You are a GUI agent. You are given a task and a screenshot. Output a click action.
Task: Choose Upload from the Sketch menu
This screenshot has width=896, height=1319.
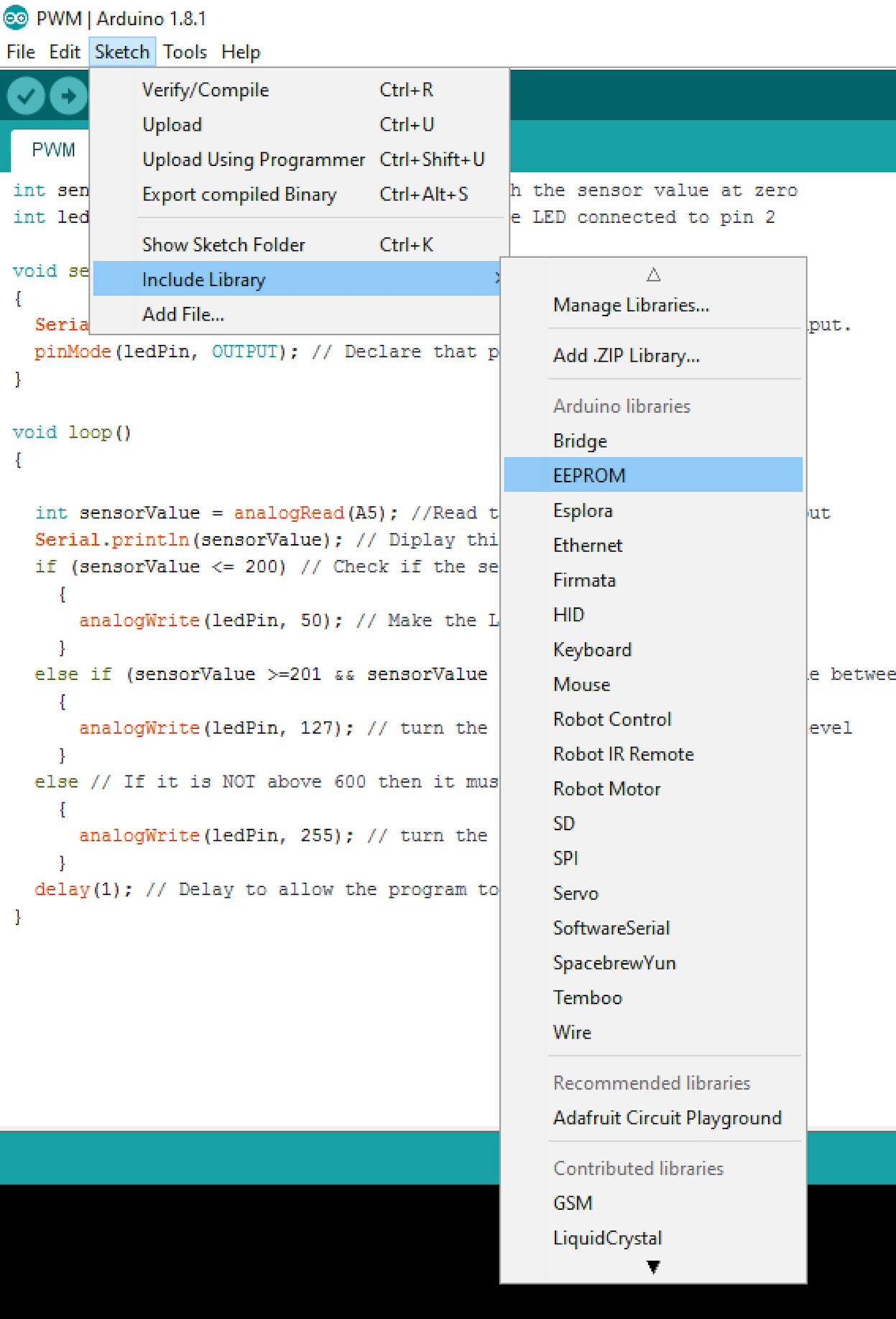pos(300,124)
